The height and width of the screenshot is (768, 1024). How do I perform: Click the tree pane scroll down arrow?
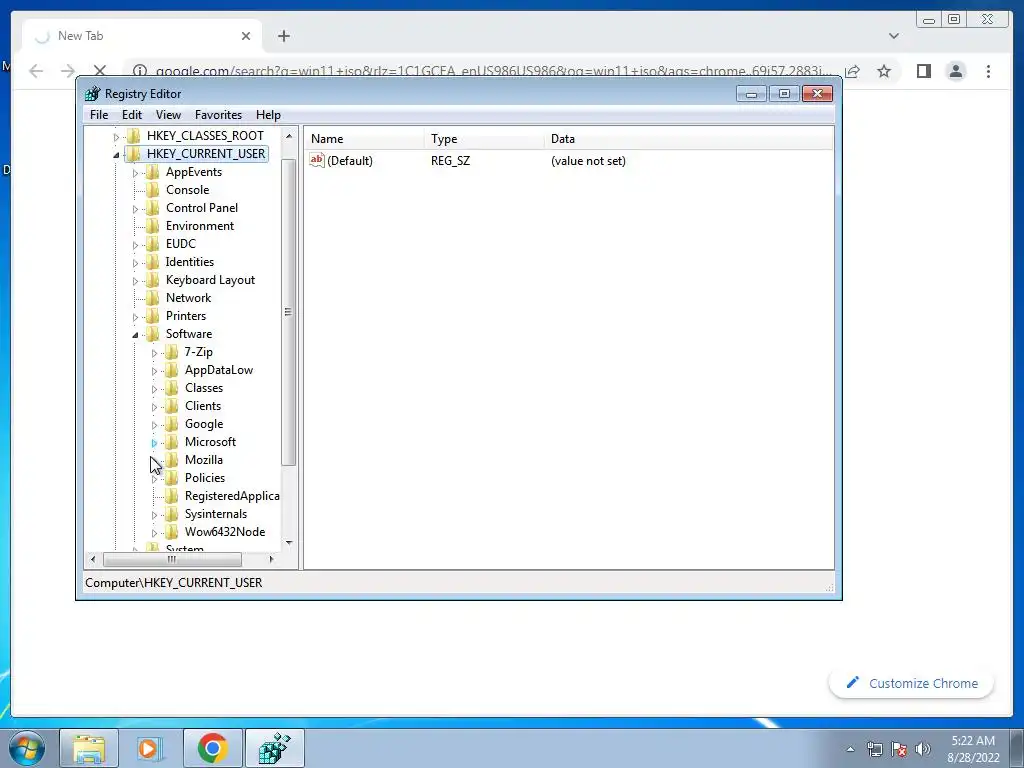[x=289, y=543]
